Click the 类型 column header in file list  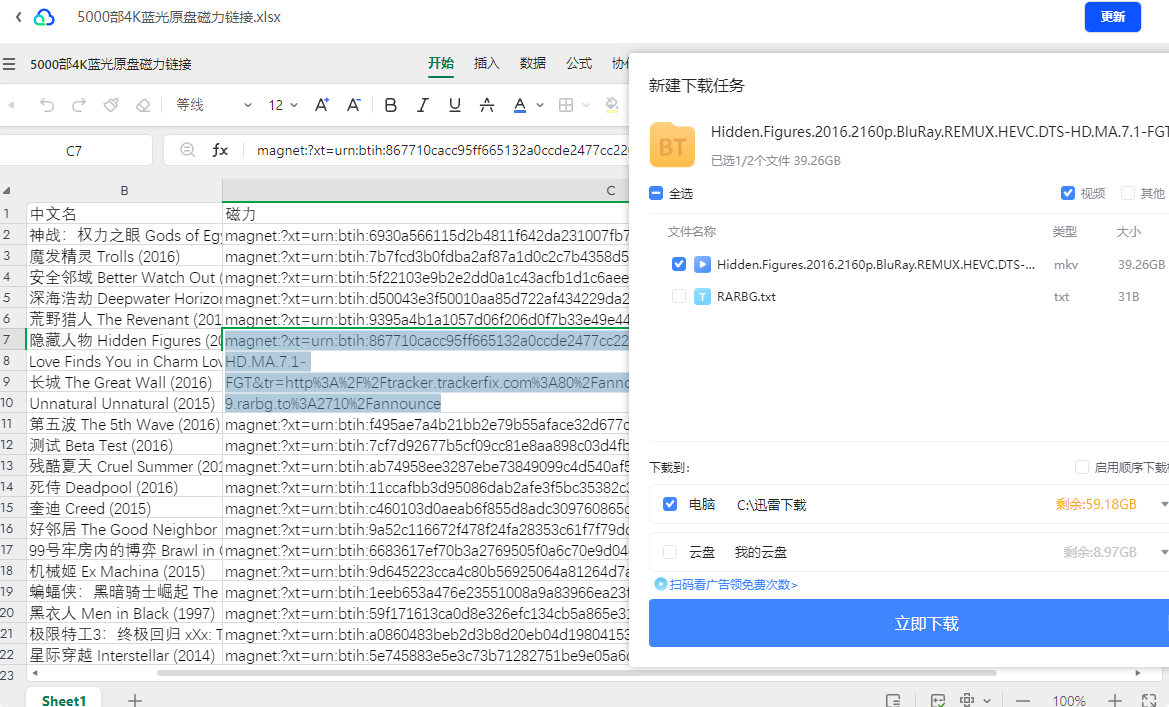pos(1065,232)
